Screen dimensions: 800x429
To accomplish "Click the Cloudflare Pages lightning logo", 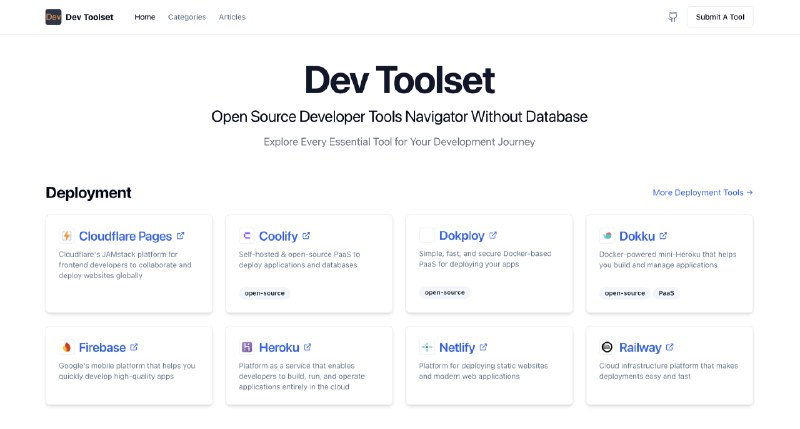I will (67, 236).
